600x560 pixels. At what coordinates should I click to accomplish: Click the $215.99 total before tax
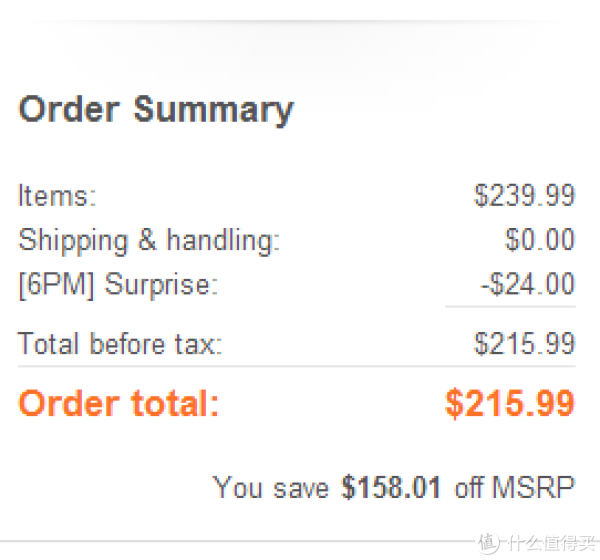(x=524, y=343)
